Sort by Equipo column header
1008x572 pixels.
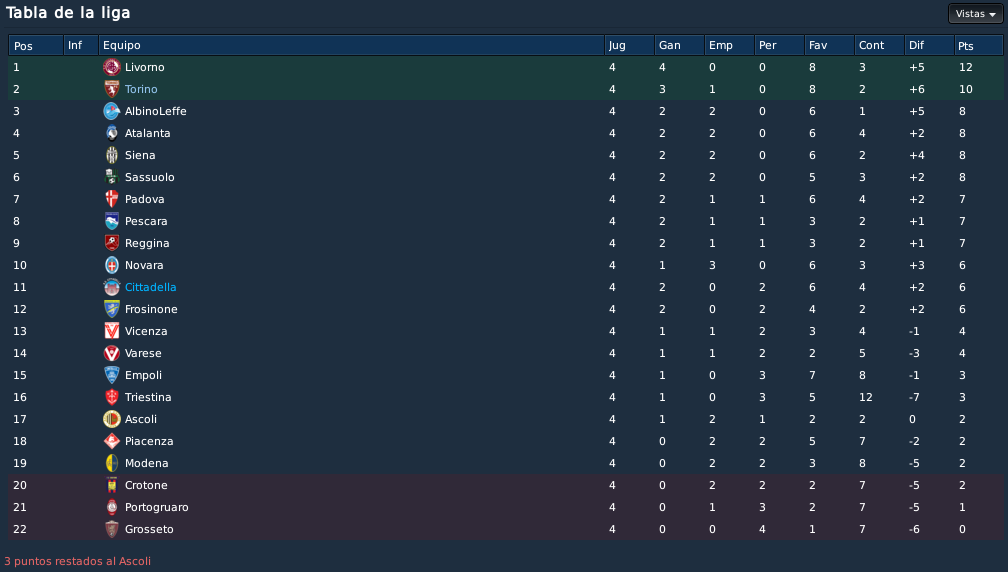(352, 45)
